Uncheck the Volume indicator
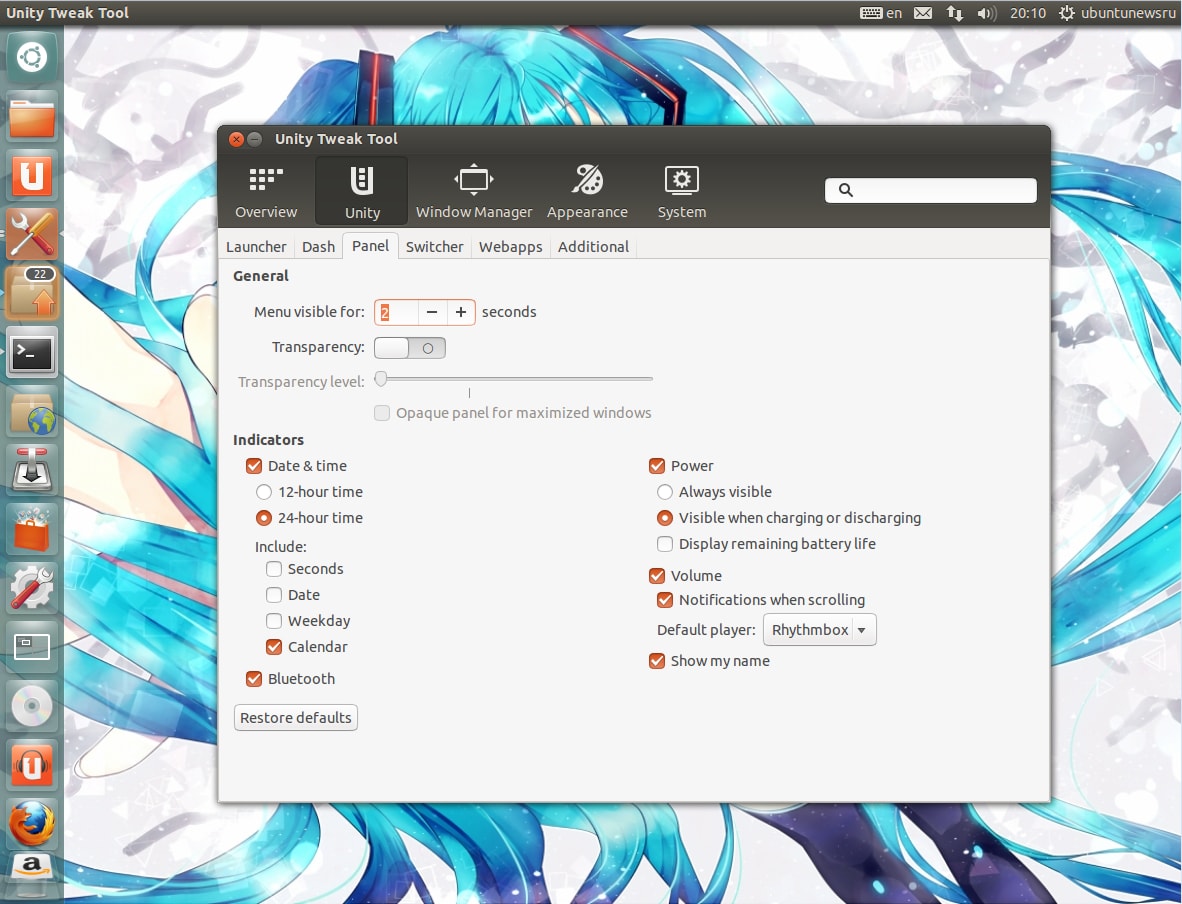 click(657, 576)
